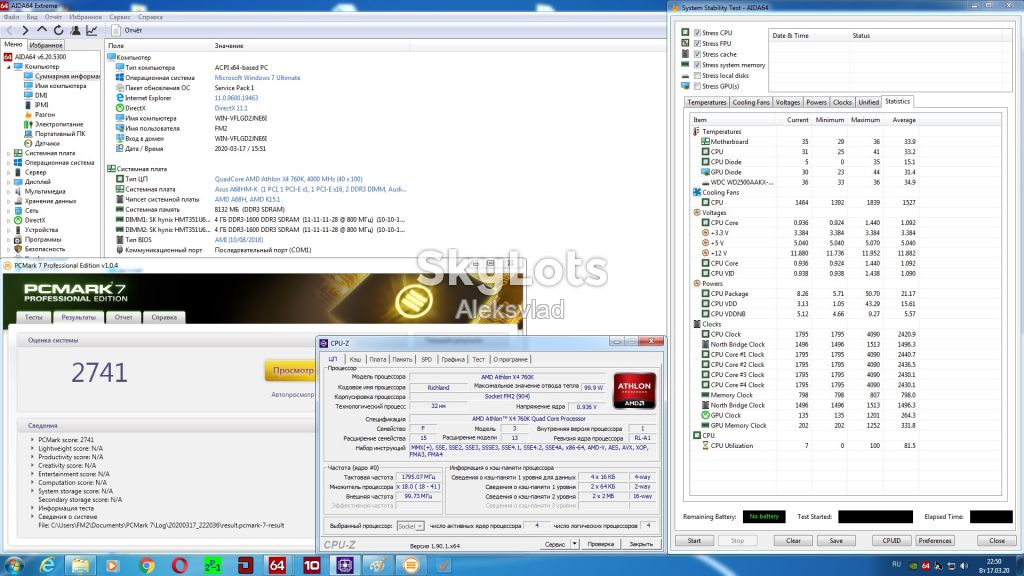Open Microsoft Windows 7 Ultimate link
This screenshot has width=1024, height=576.
[x=257, y=78]
